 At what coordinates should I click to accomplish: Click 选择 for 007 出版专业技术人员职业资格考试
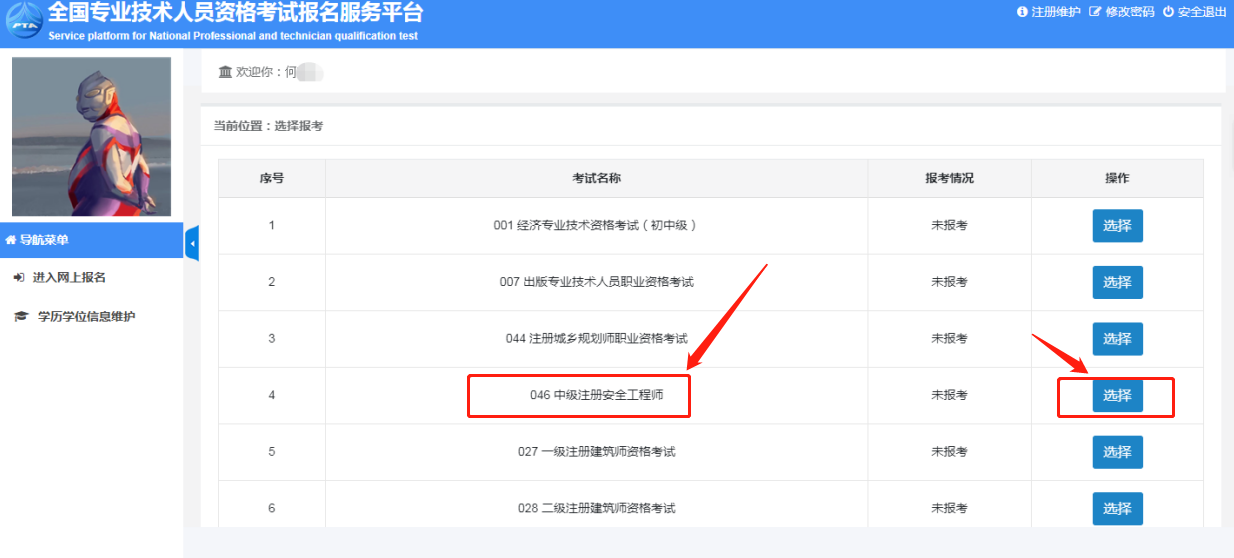tap(1117, 282)
